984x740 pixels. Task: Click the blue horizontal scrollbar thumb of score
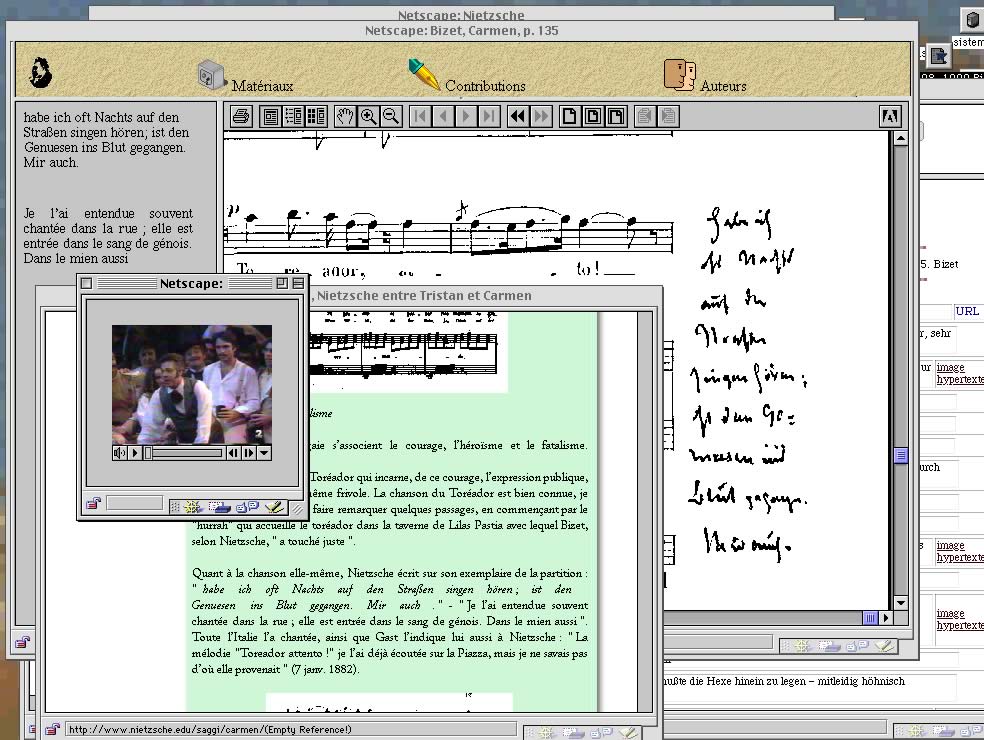tap(870, 618)
